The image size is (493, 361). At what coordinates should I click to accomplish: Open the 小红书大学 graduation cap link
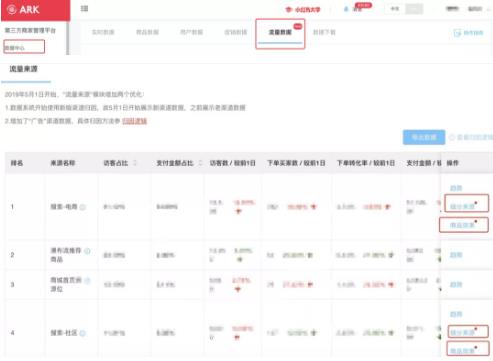tap(303, 10)
